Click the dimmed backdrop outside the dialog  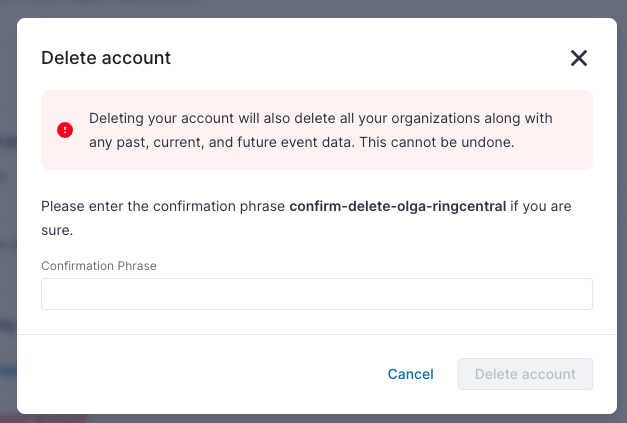point(8,200)
